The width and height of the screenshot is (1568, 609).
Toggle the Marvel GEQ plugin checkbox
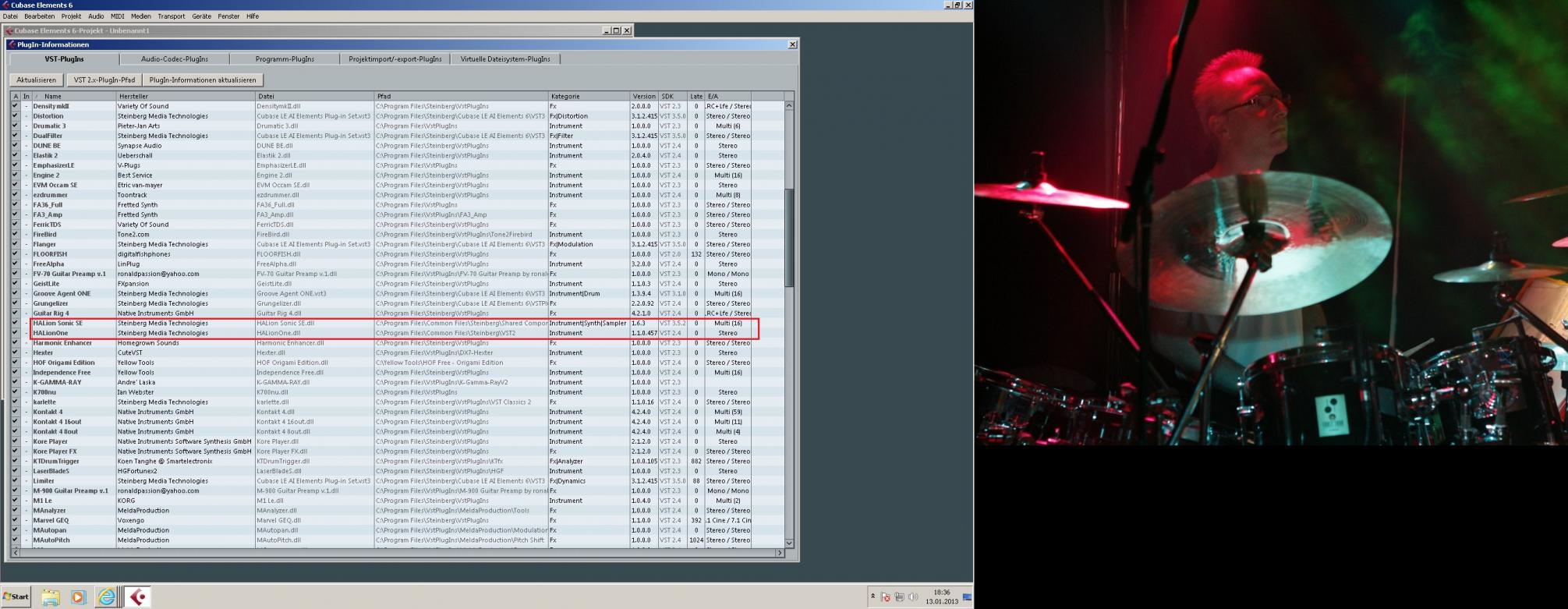point(15,520)
